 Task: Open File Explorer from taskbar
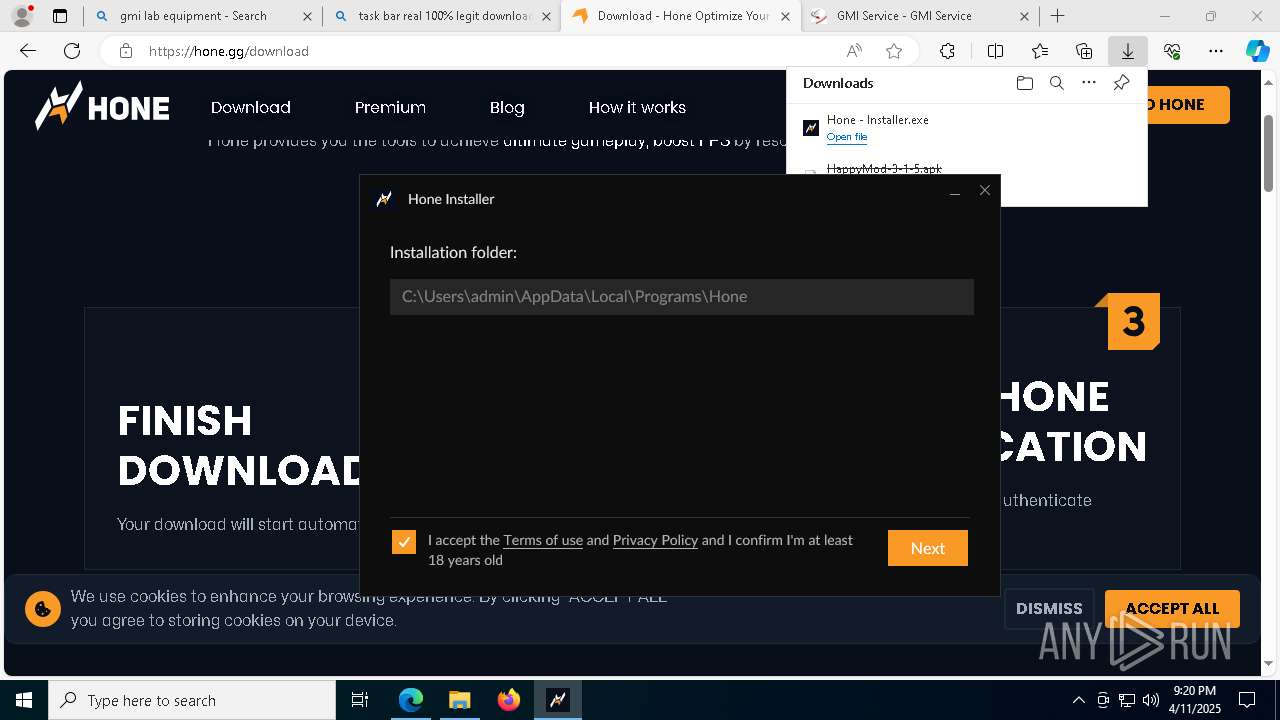point(459,700)
